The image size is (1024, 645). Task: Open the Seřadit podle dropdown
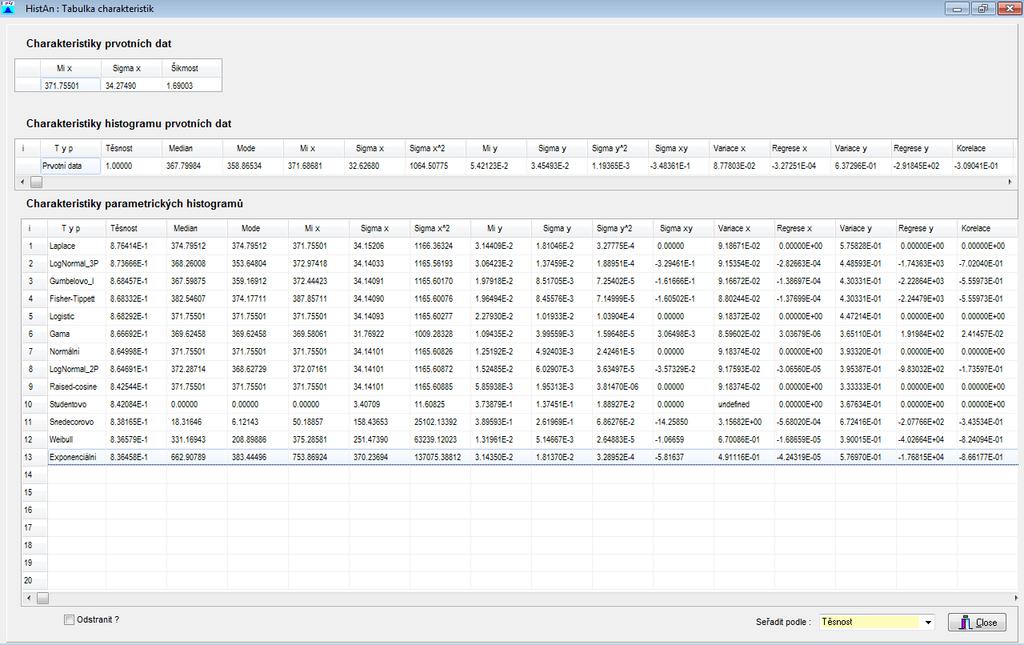[x=928, y=622]
